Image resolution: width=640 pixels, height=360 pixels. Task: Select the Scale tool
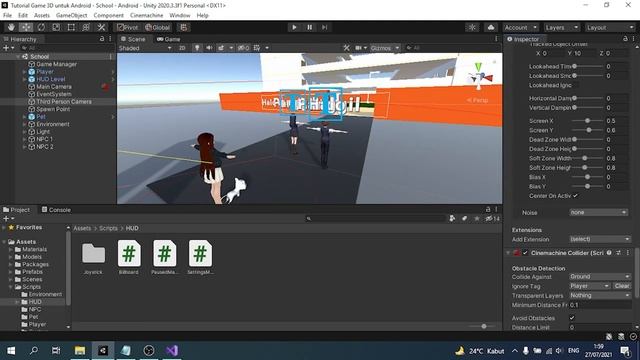[56, 27]
